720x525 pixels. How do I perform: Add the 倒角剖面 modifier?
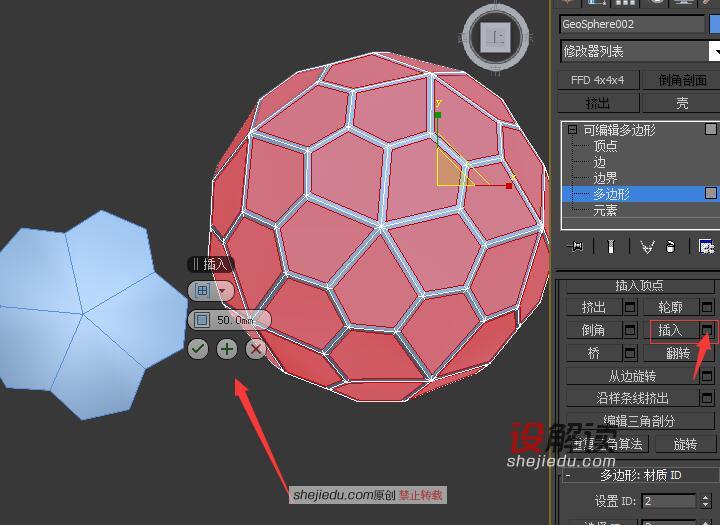(x=682, y=80)
